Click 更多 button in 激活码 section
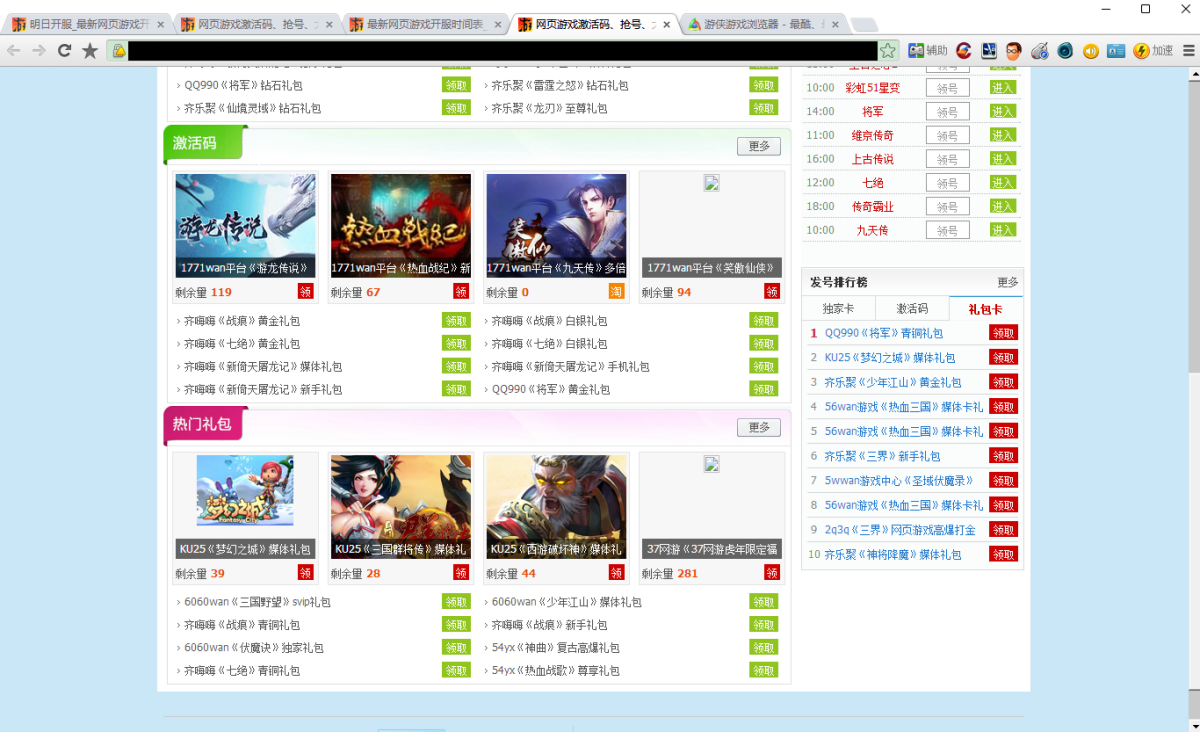The image size is (1200, 732). [x=758, y=146]
